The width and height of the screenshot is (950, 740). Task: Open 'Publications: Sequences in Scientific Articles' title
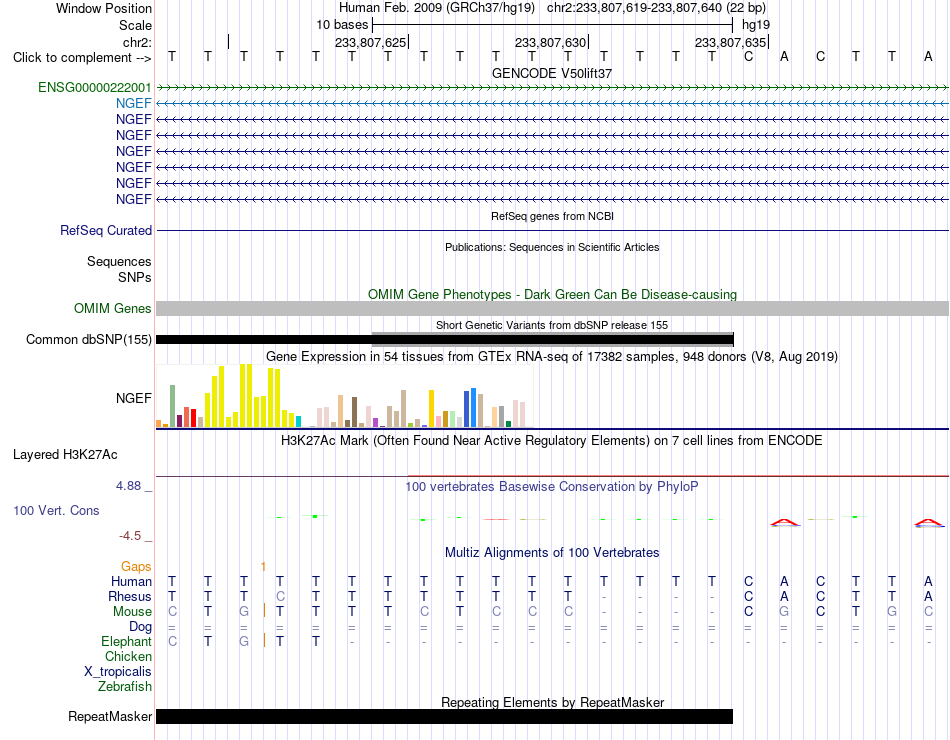(552, 247)
